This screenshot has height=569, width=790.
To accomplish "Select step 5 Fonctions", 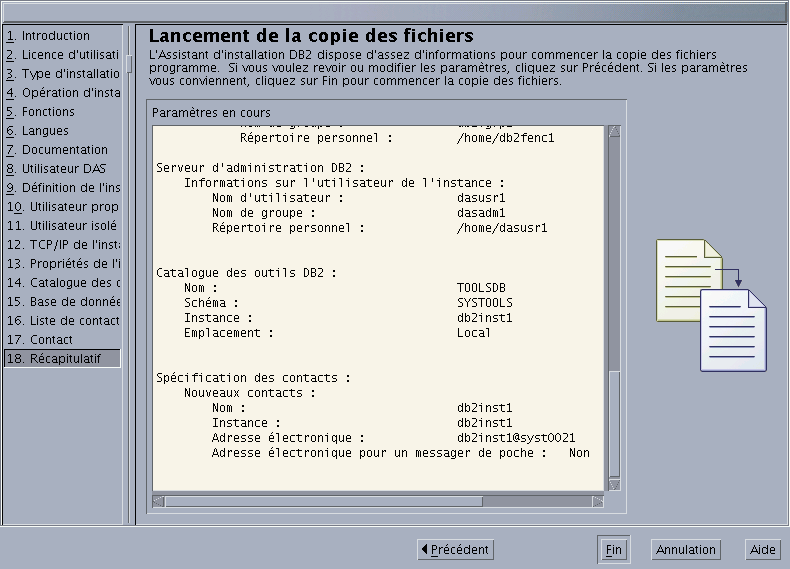I will pyautogui.click(x=62, y=111).
